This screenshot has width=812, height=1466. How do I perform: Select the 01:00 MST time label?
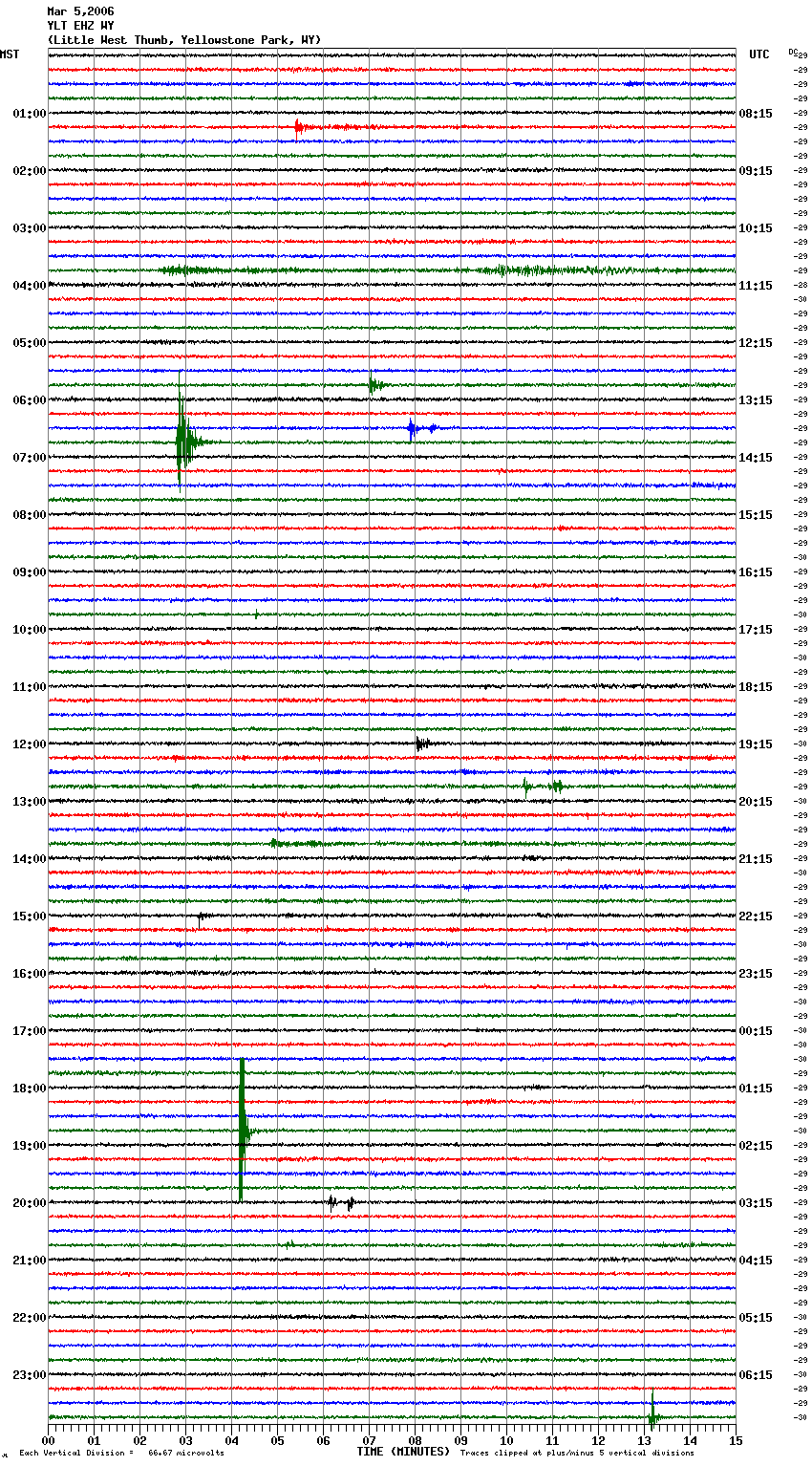click(30, 114)
